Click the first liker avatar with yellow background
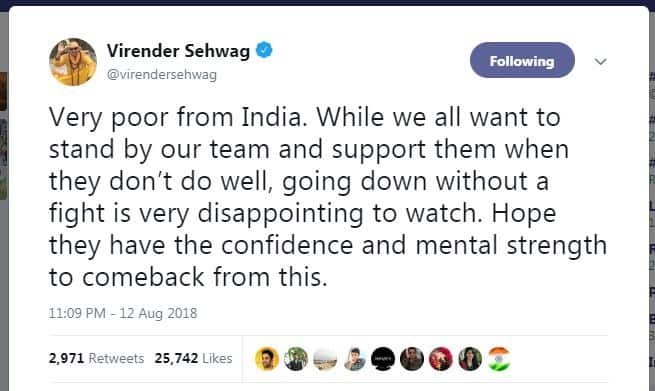Viewport: 655px width, 391px height. coord(267,359)
